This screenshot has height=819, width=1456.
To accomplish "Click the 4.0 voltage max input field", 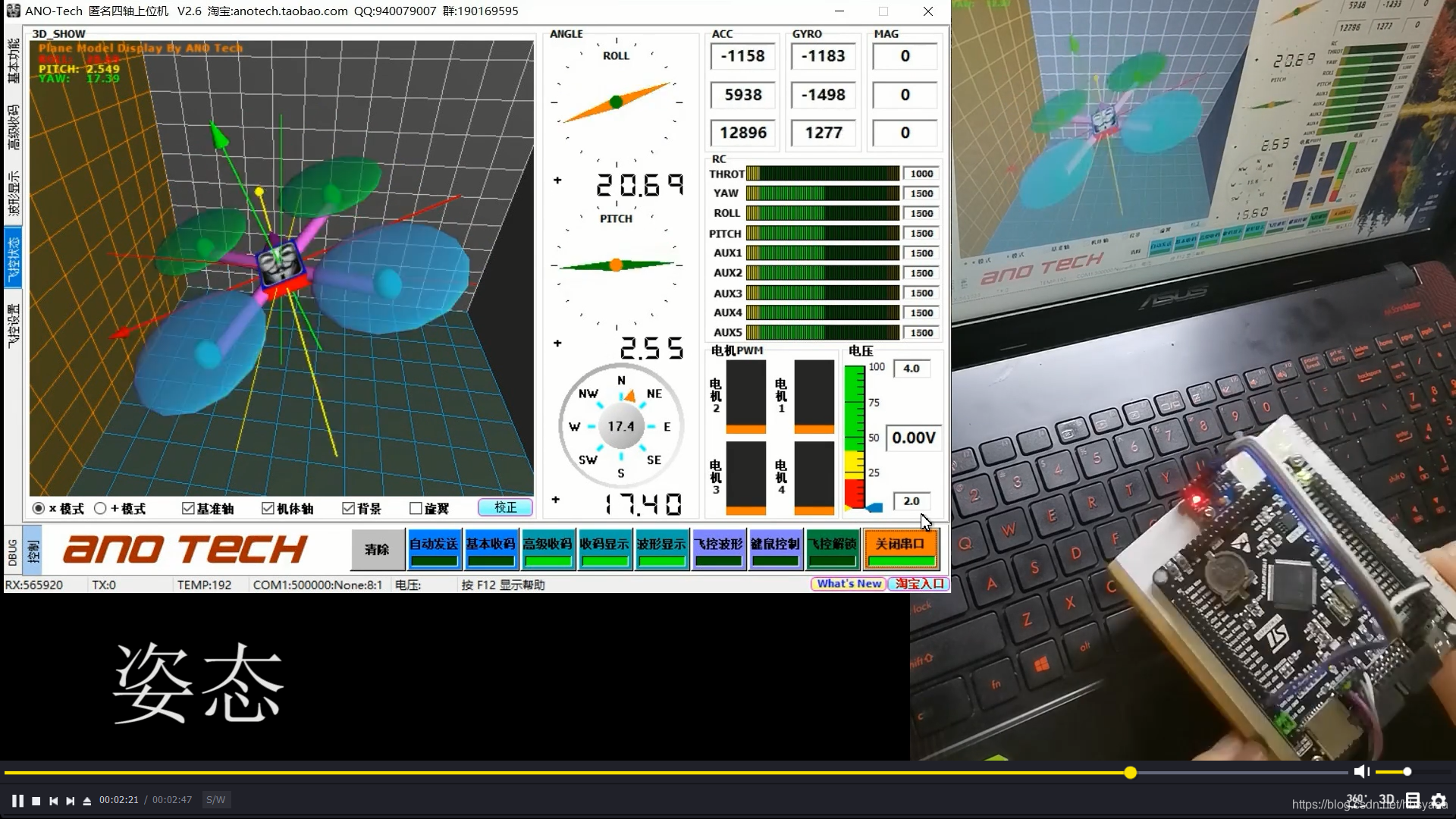I will click(x=912, y=369).
